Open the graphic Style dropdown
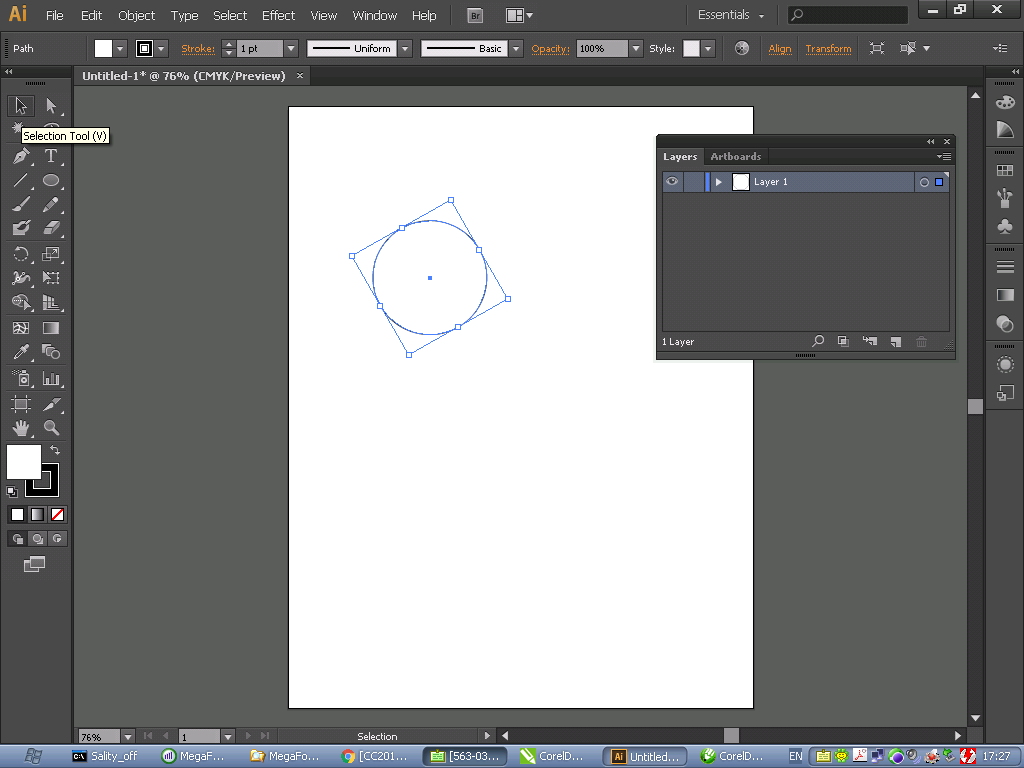This screenshot has width=1024, height=768. pyautogui.click(x=708, y=48)
